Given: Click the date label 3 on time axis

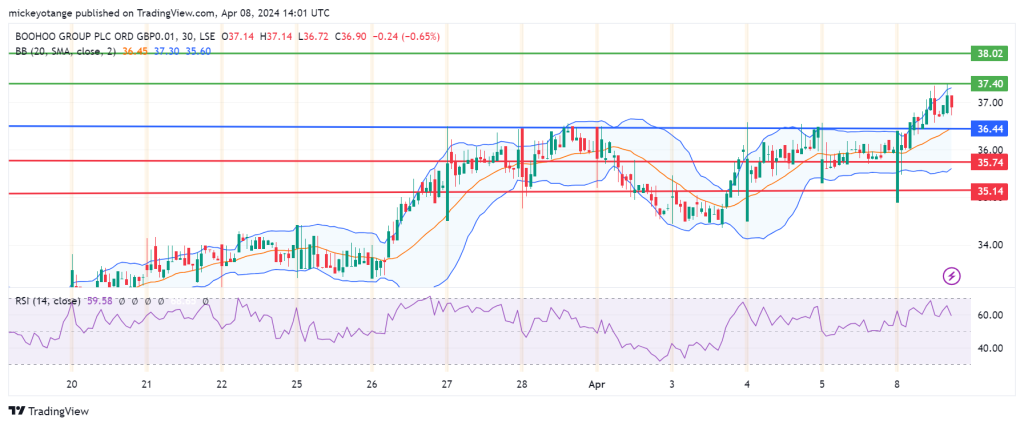Looking at the screenshot, I should (x=672, y=385).
